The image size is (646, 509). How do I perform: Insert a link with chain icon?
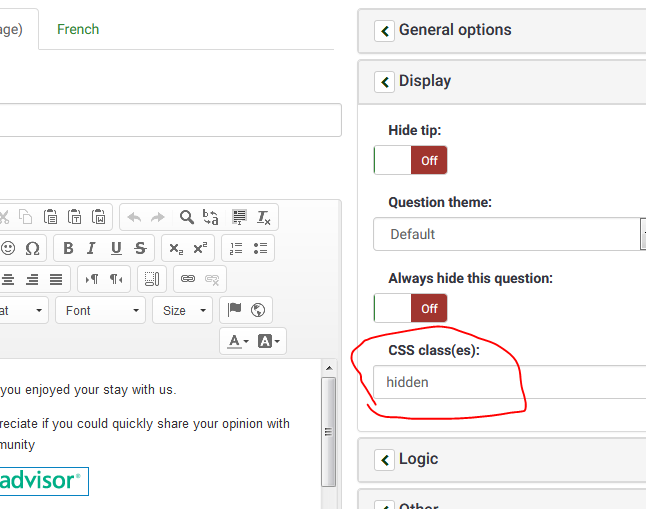[187, 279]
